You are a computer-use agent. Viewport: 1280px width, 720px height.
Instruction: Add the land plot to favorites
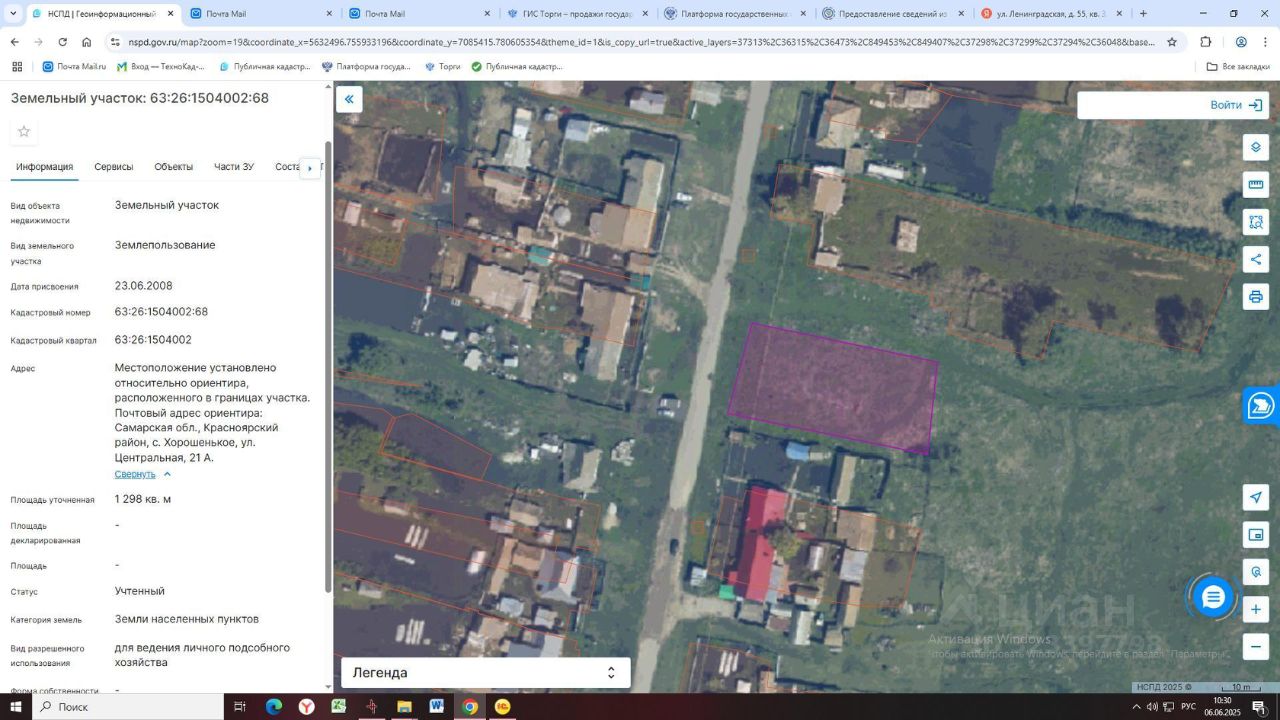24,131
